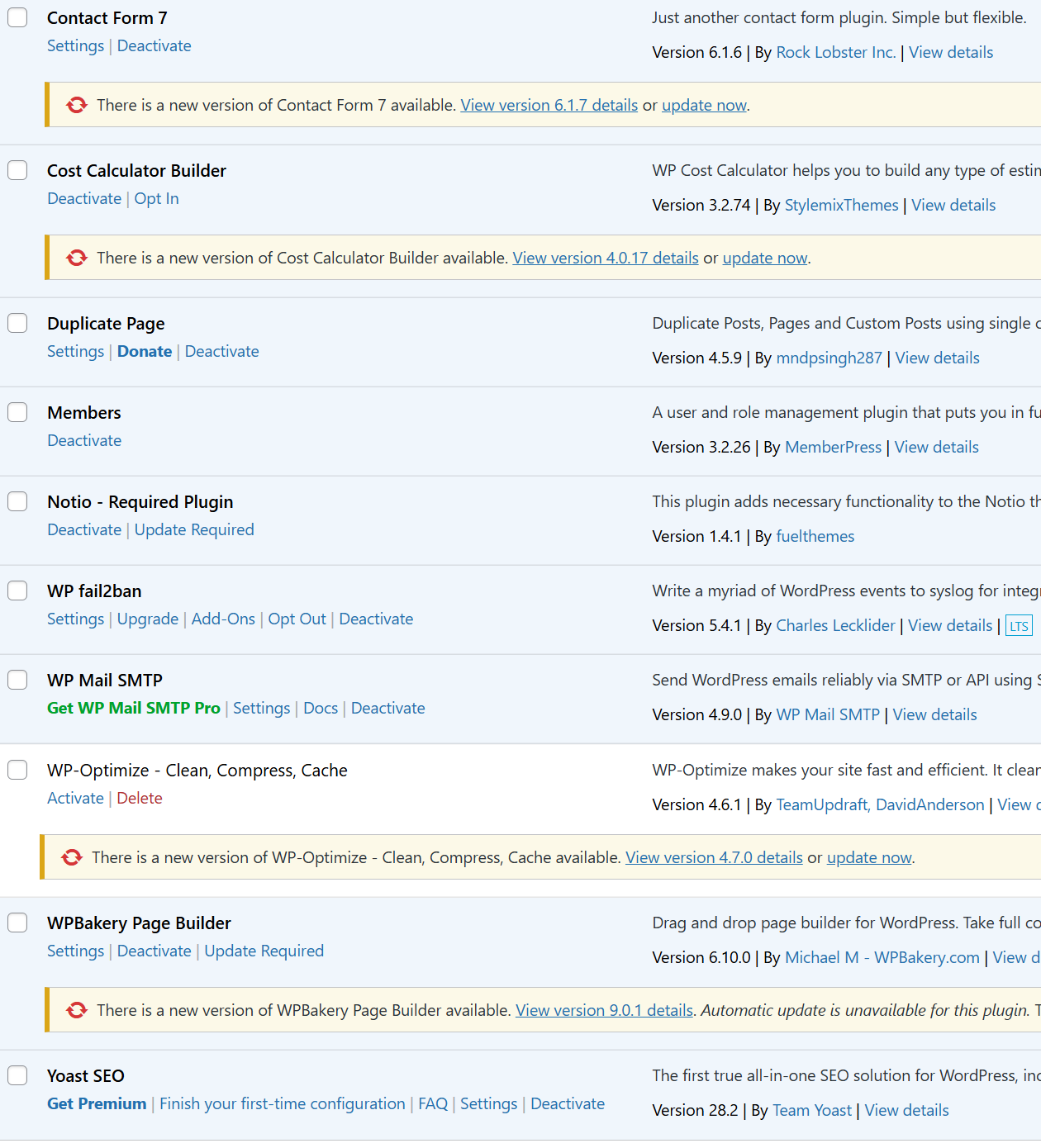The width and height of the screenshot is (1041, 1148).
Task: Select the Cost Calculator Builder checkbox
Action: (x=17, y=170)
